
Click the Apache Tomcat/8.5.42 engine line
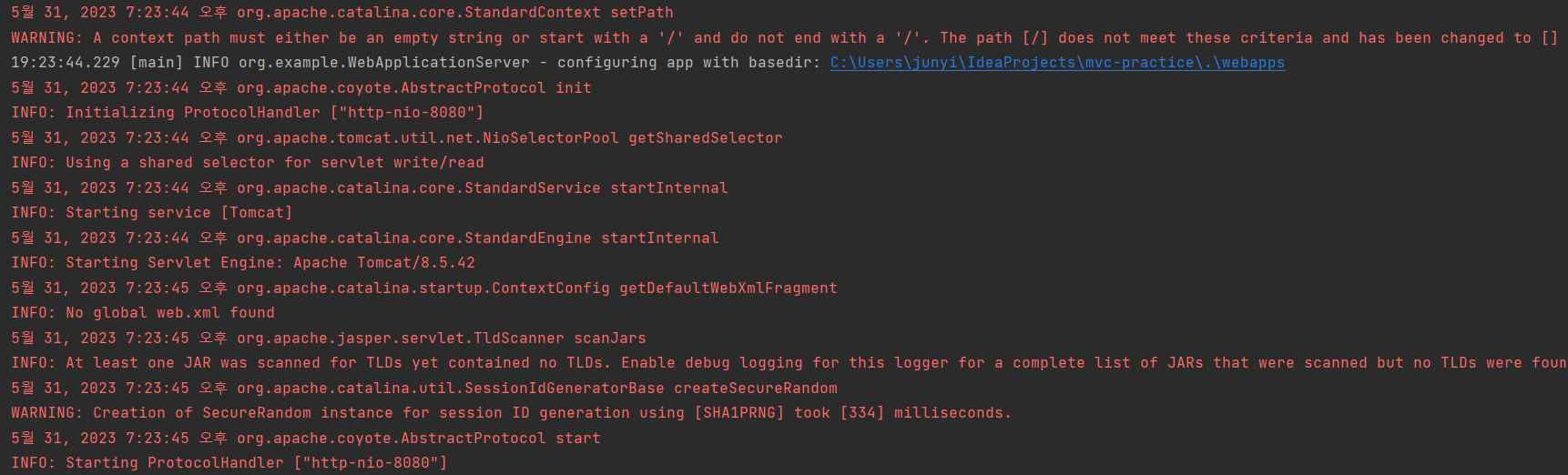(x=243, y=263)
